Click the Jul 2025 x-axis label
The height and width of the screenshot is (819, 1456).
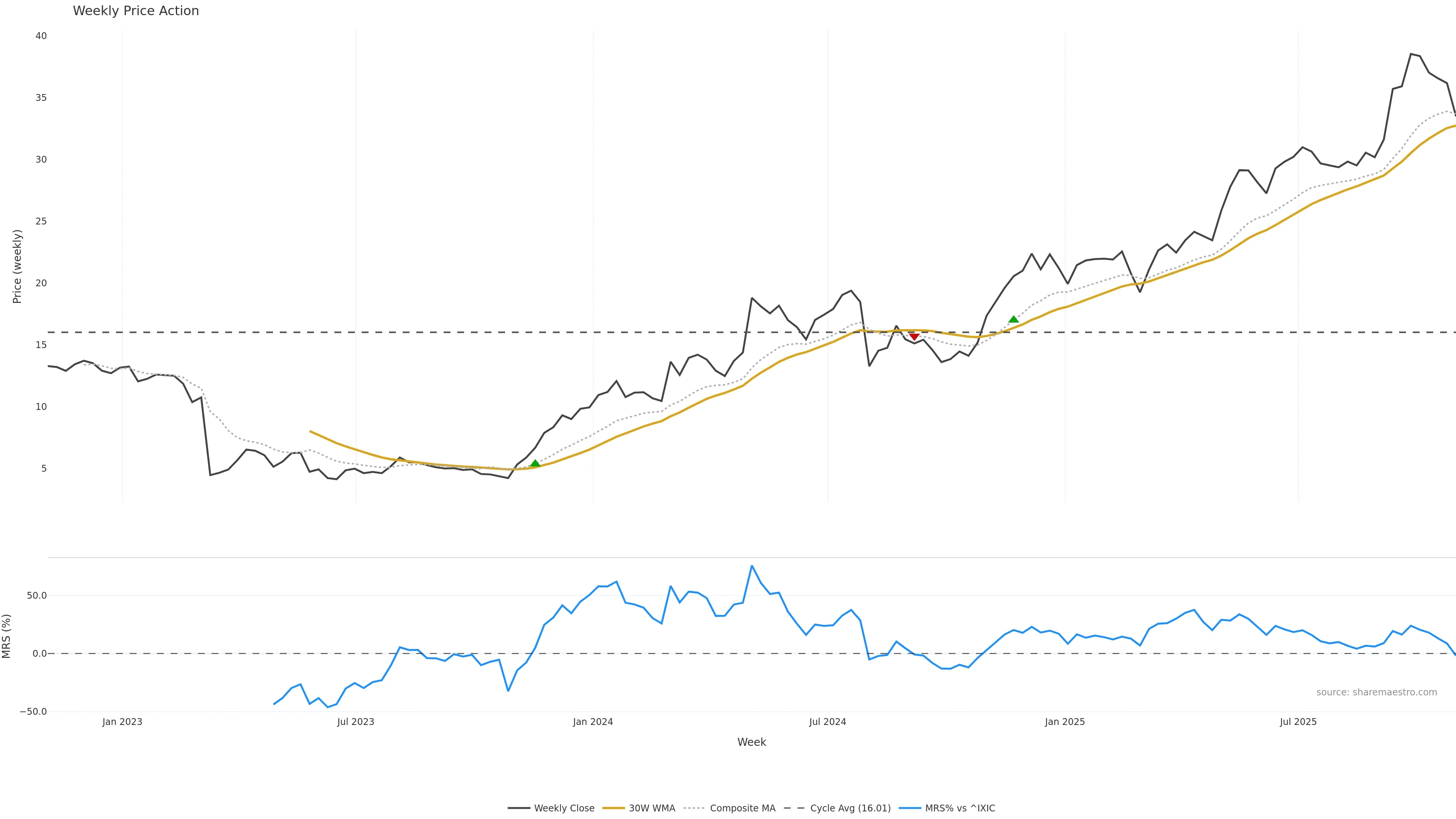1298,722
